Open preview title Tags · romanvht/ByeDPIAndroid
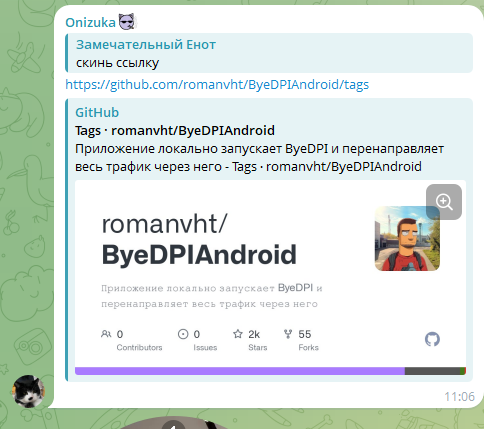 (175, 130)
